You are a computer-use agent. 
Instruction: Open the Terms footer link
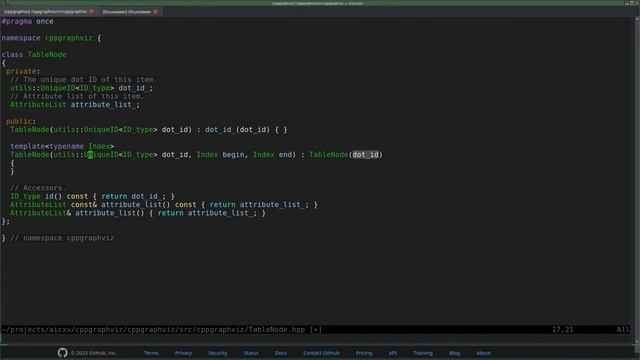(151, 353)
